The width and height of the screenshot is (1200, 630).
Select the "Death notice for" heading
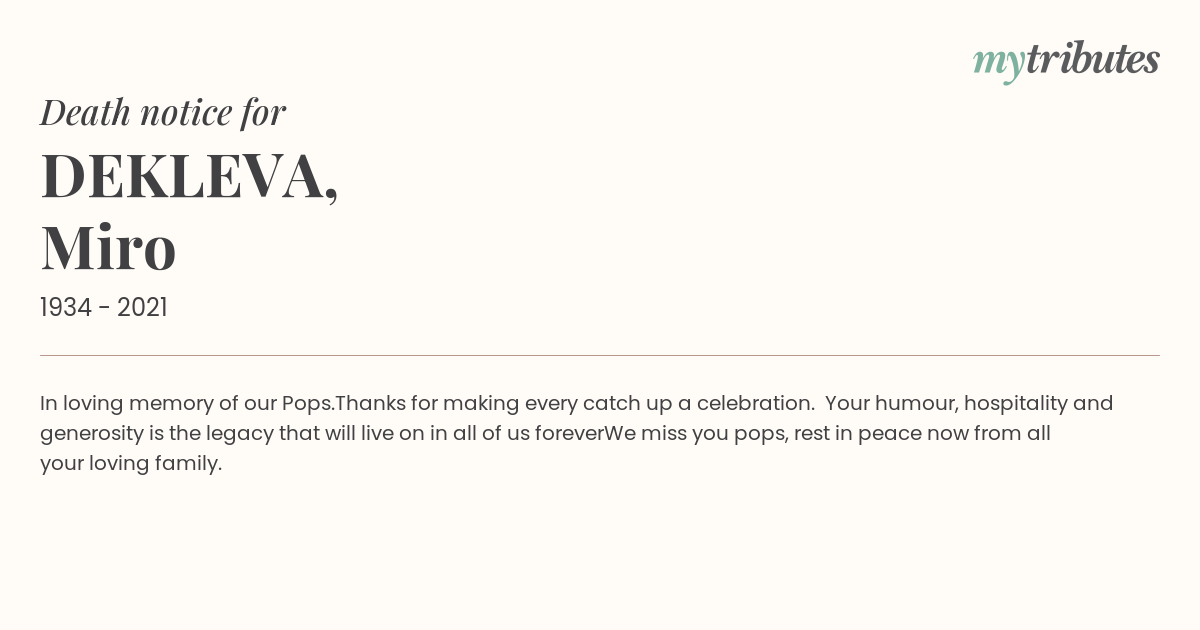[x=163, y=112]
